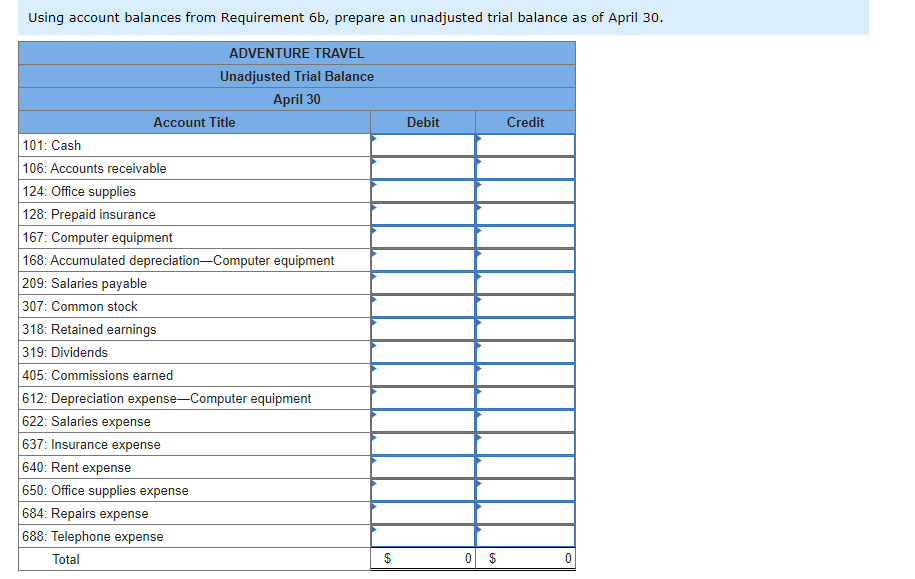Click the Debit field for 167: Computer equipment
The image size is (915, 579).
click(422, 238)
